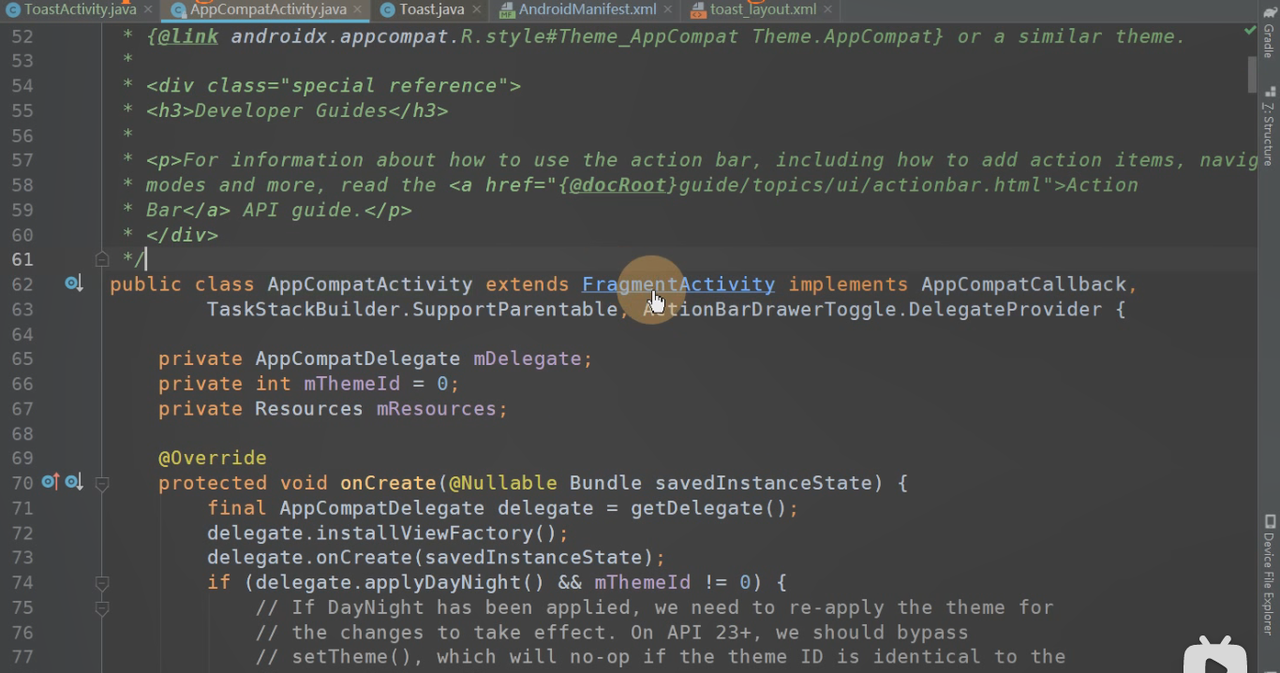
Task: Click getDelegate() on line 71
Action: (x=708, y=508)
